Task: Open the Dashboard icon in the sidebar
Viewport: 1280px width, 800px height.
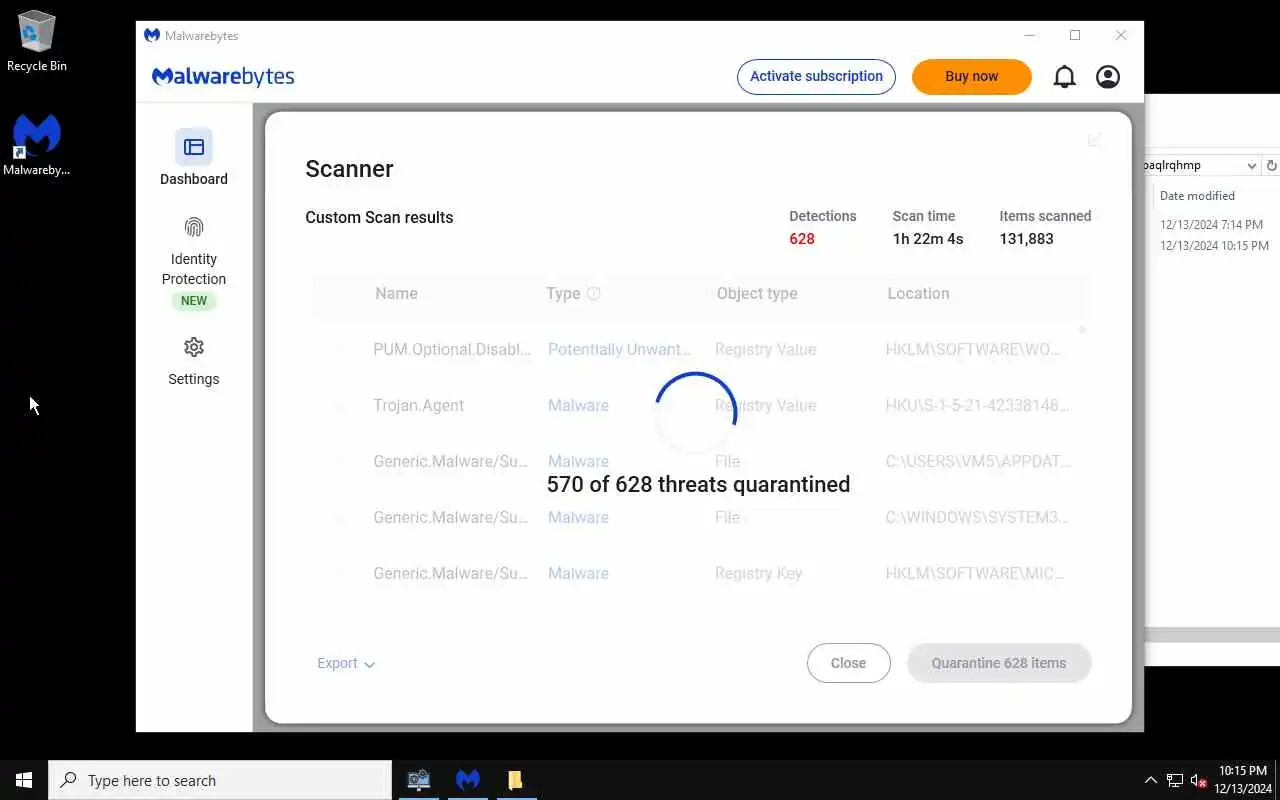Action: [194, 147]
